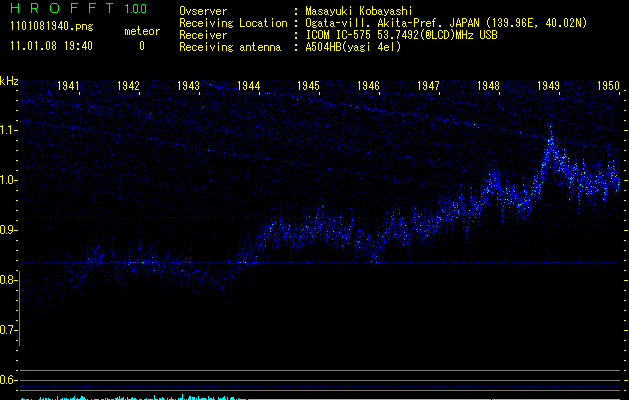629x400 pixels.
Task: Click the 1947 time axis marker
Action: 428,86
